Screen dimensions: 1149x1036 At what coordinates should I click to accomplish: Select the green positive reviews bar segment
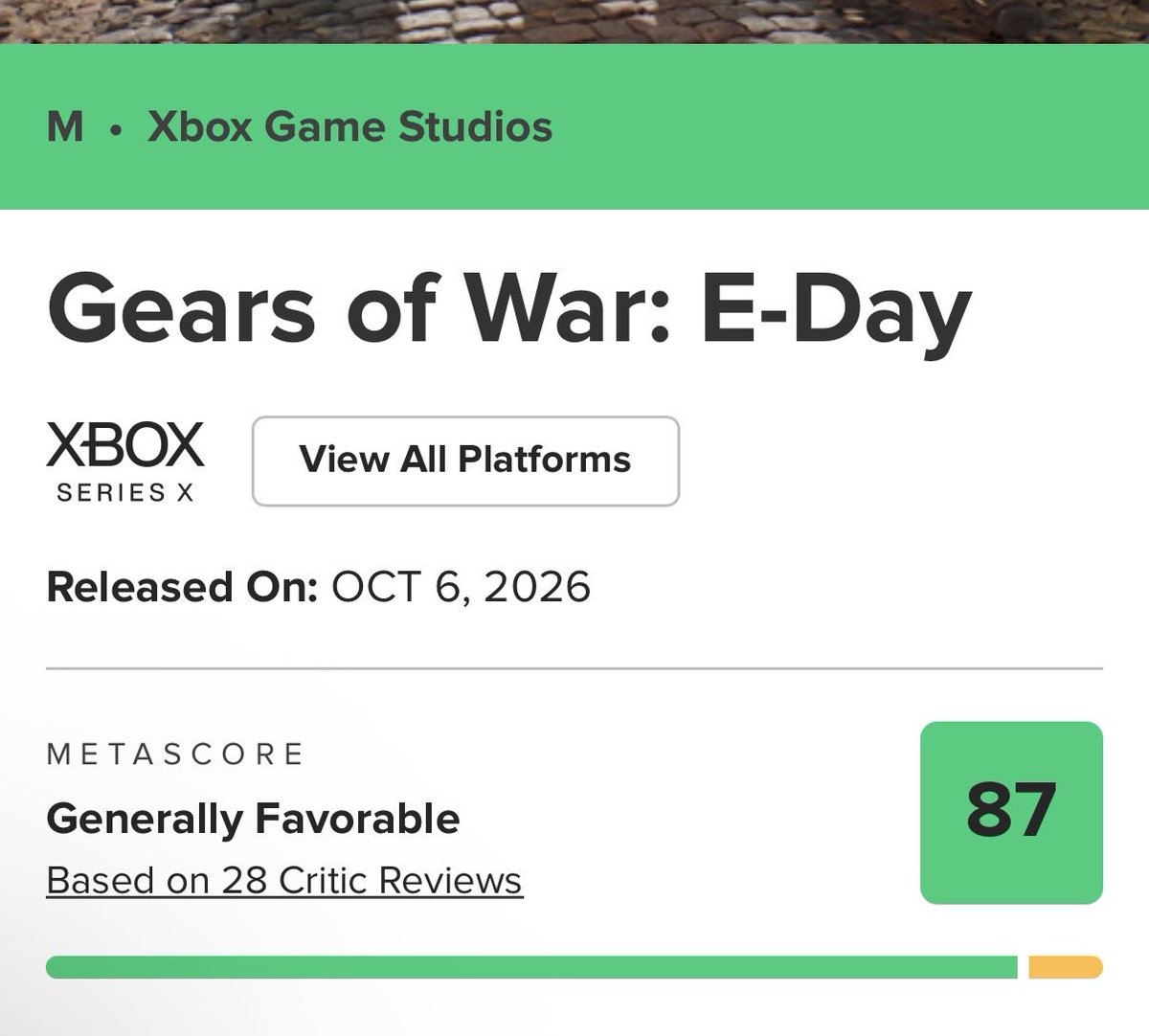coord(531,967)
